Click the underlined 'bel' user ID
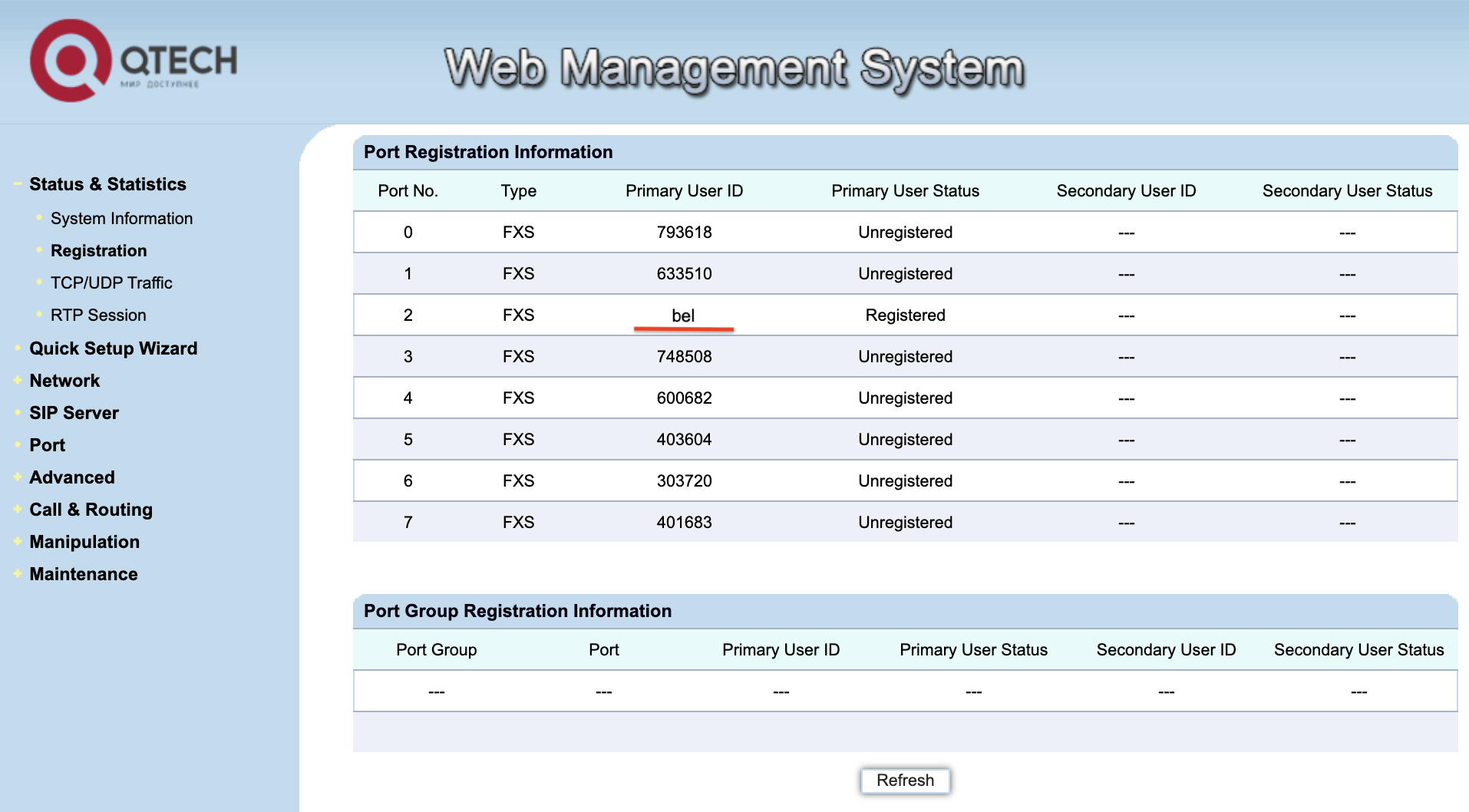 683,315
